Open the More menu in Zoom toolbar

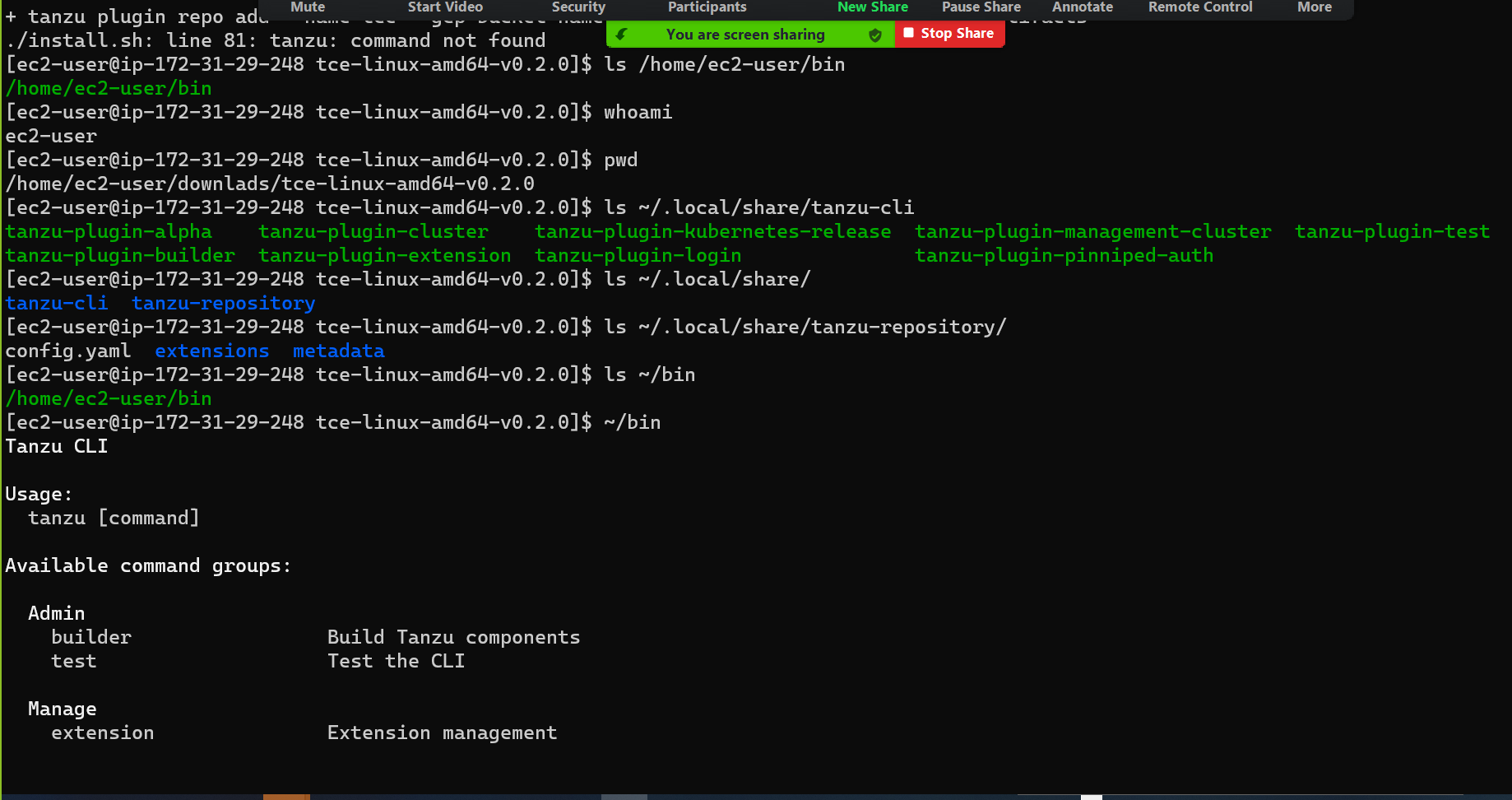(1314, 7)
